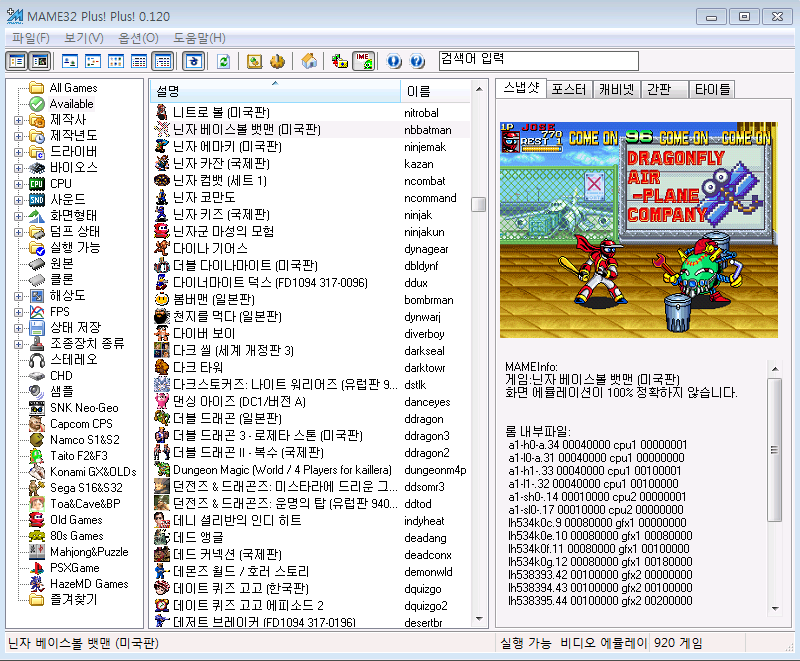Open the 파일(F) menu
The image size is (800, 661).
tap(31, 38)
